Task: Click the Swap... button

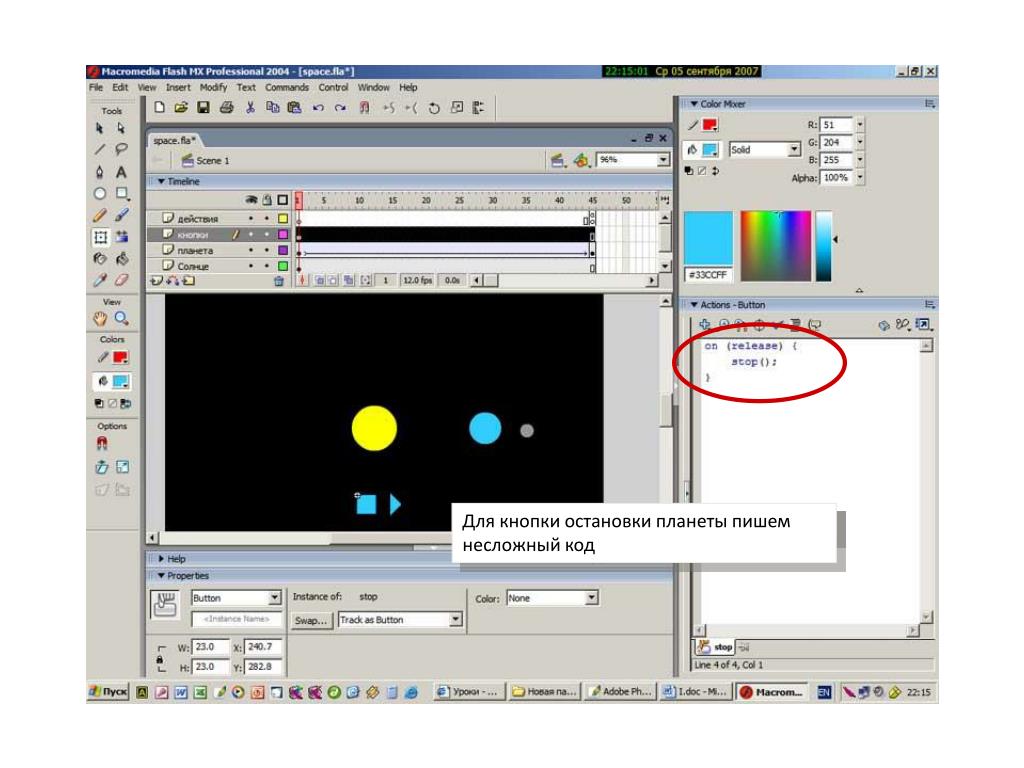Action: (311, 620)
